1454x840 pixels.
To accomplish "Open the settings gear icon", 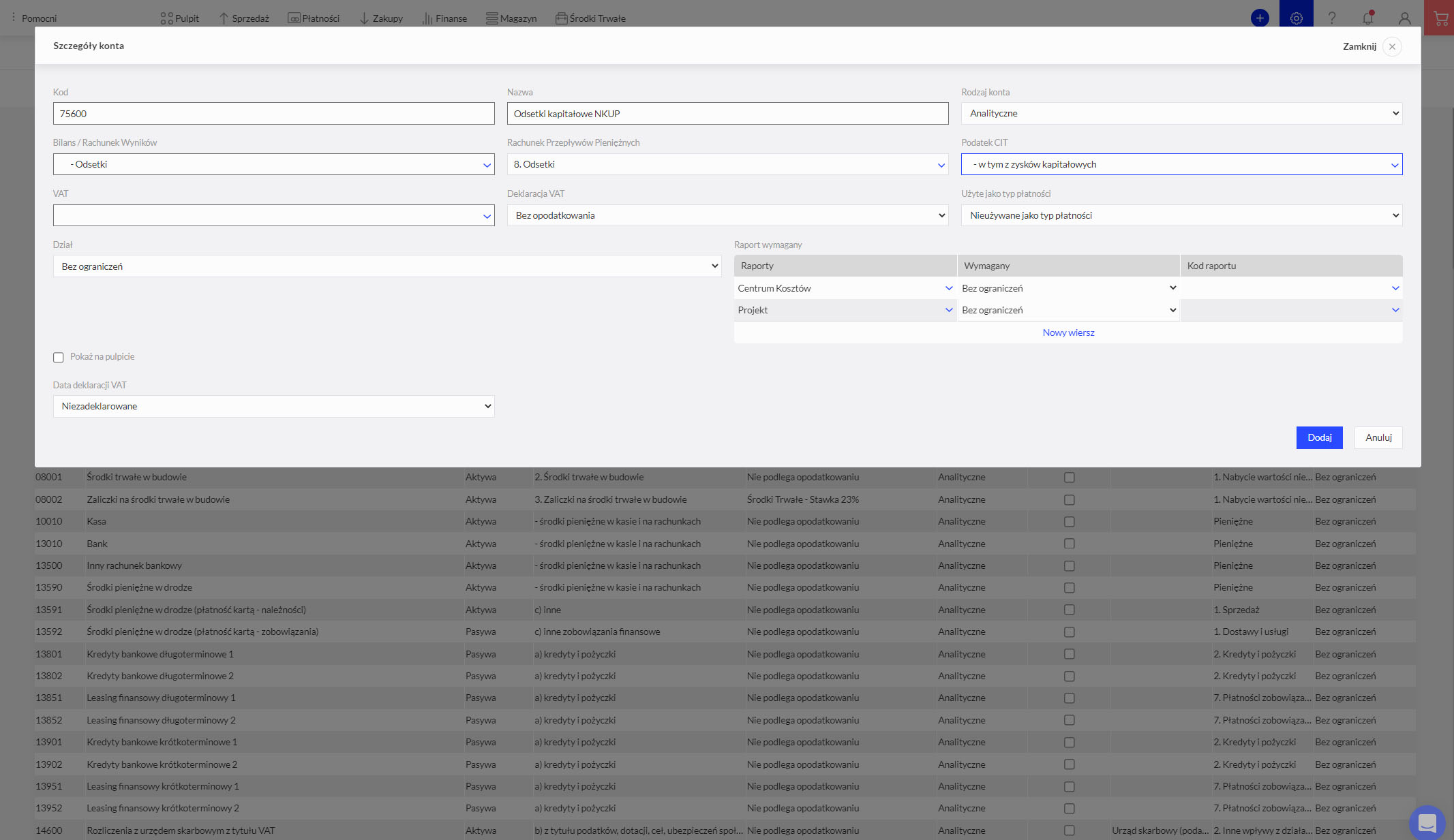I will [x=1296, y=18].
